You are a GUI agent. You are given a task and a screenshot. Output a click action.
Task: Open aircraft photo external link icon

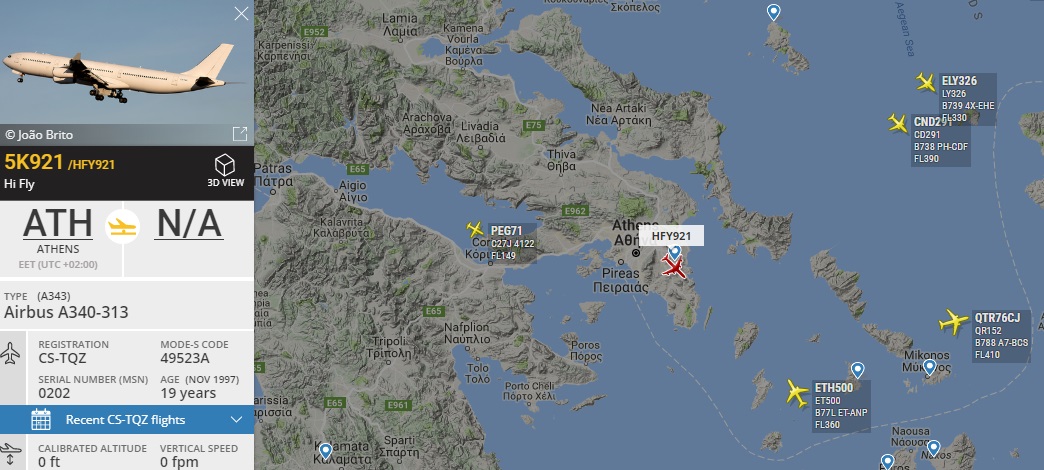pos(240,134)
